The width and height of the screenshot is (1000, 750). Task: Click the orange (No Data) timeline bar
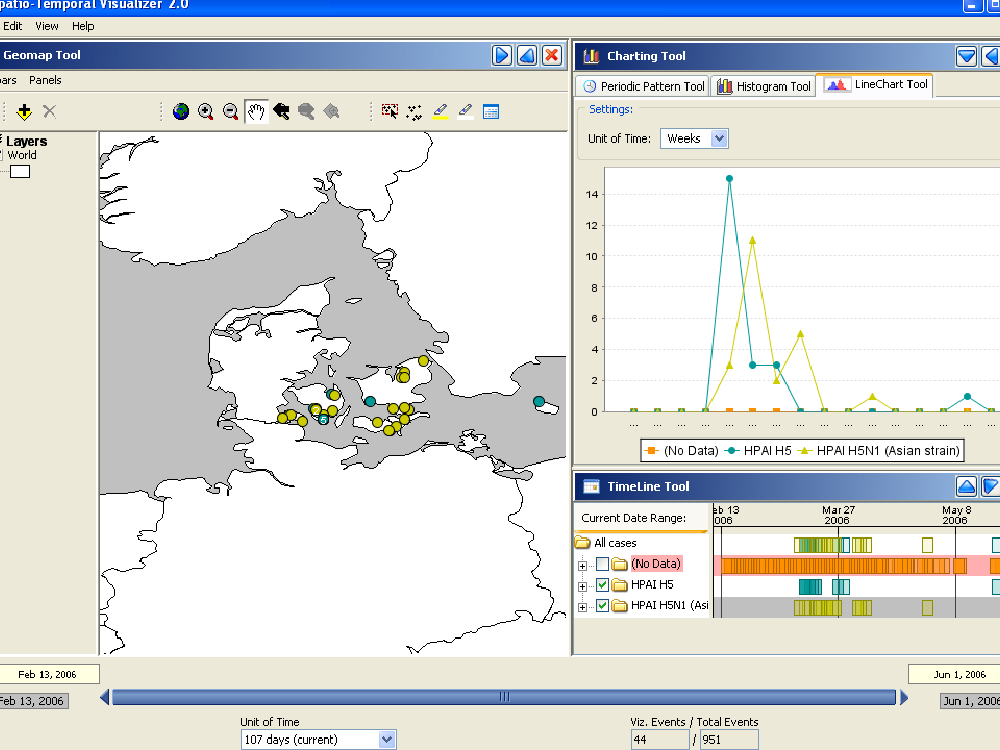pyautogui.click(x=835, y=566)
